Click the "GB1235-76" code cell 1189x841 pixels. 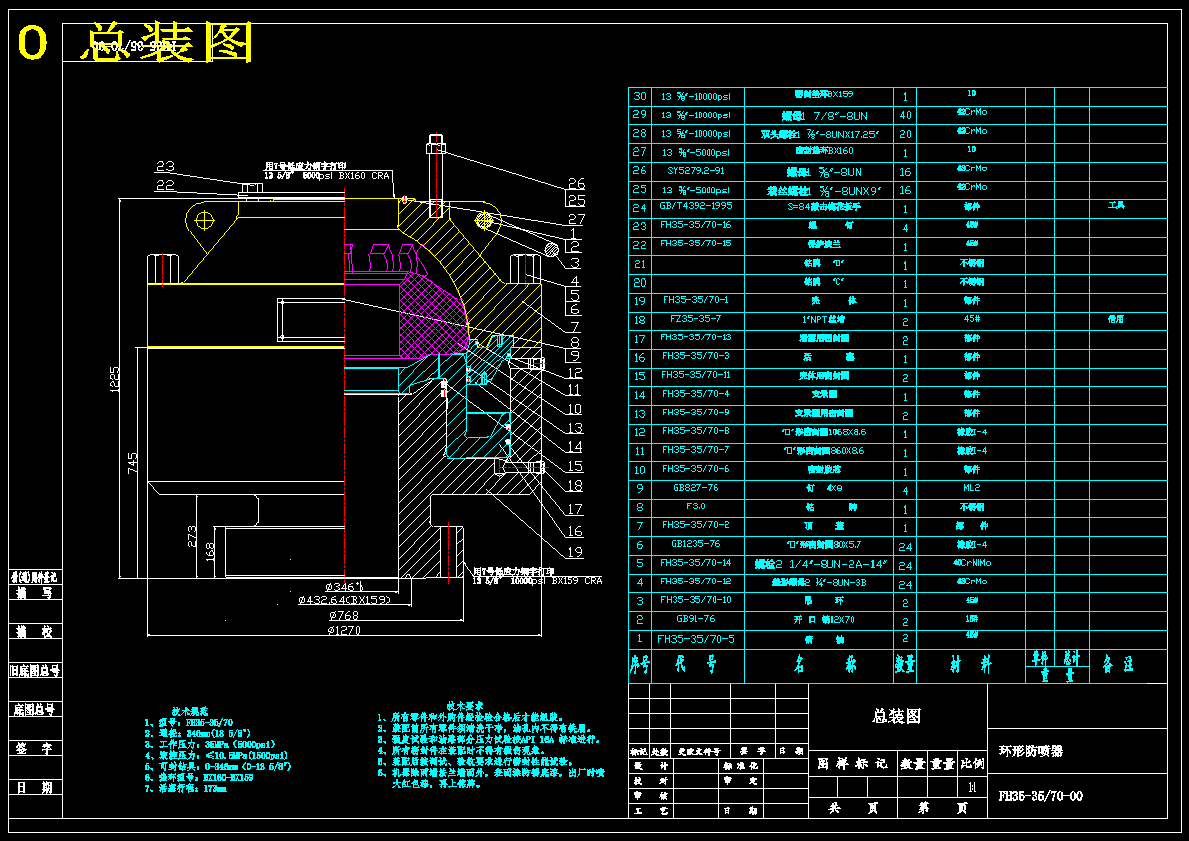(696, 544)
